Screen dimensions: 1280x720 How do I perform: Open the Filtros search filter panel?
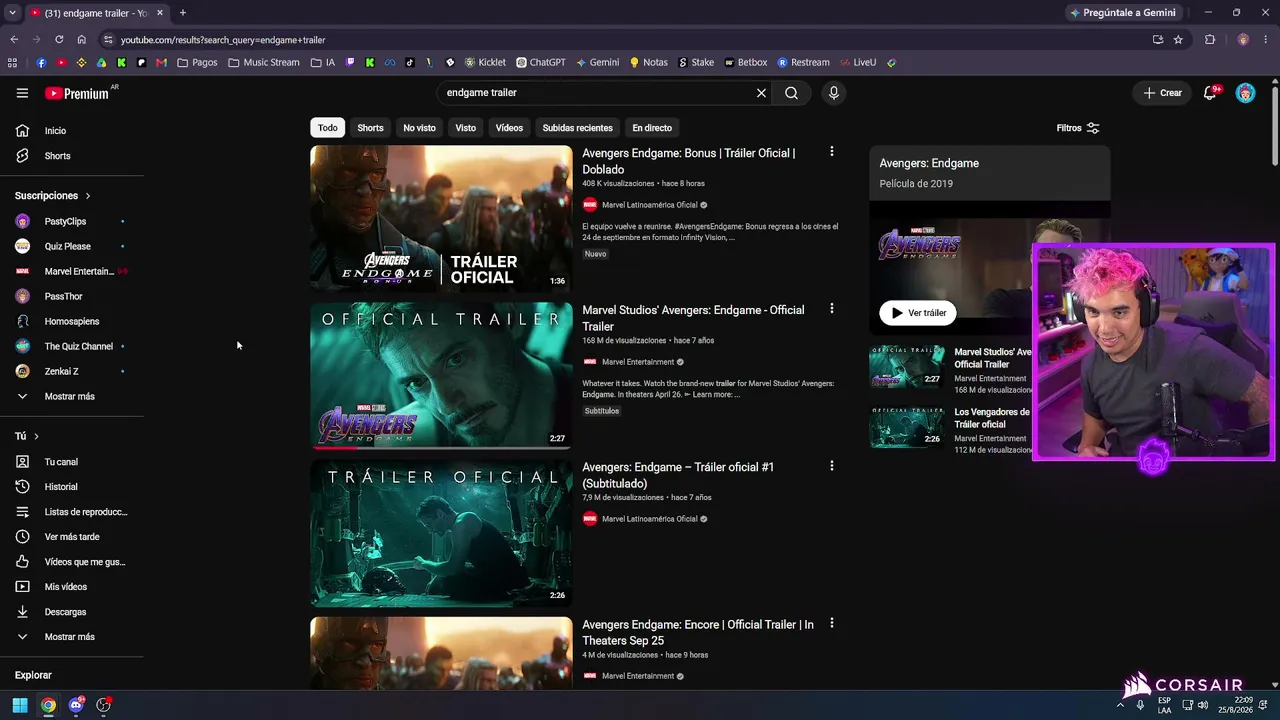click(1078, 128)
